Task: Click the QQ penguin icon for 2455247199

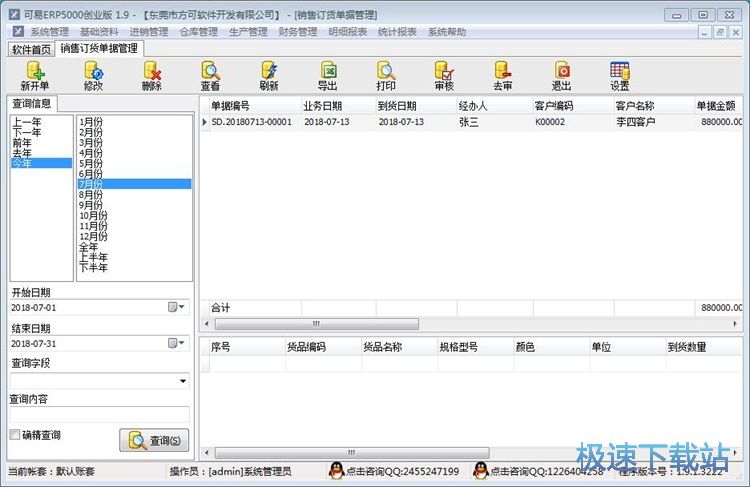Action: tap(337, 471)
